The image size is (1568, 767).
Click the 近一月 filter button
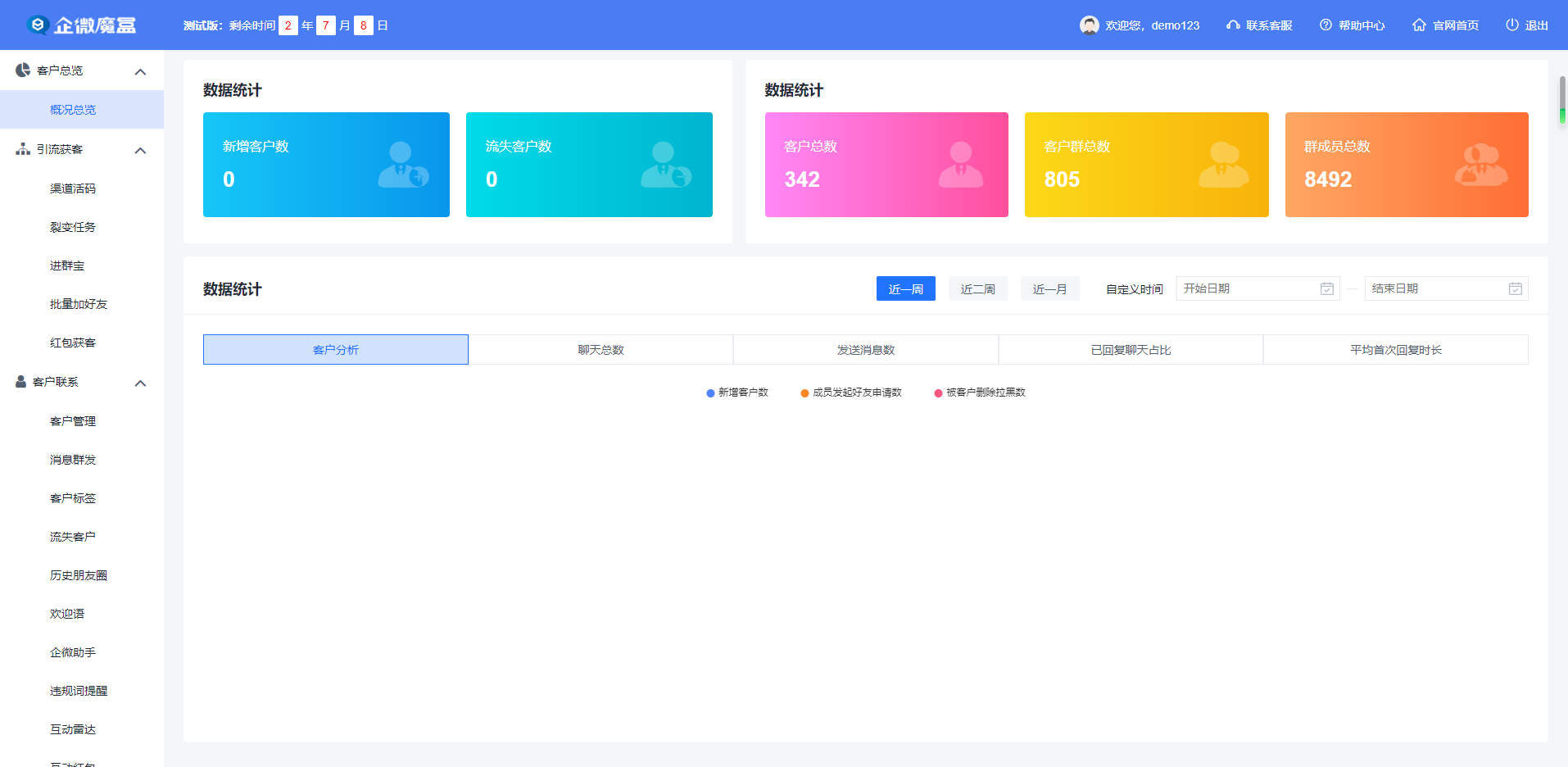tap(1050, 288)
